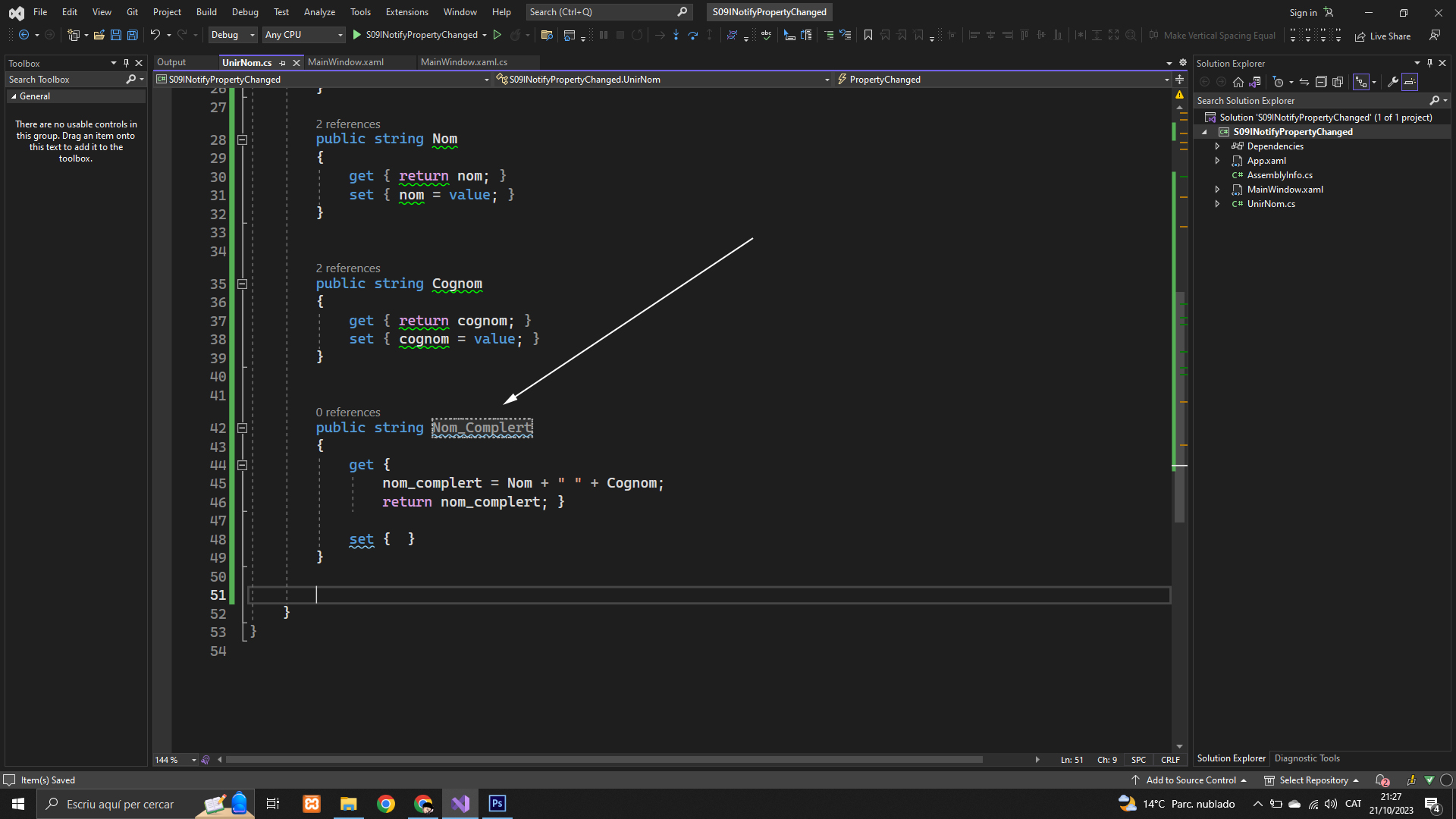Click the Live Share button
This screenshot has height=819, width=1456.
[1383, 36]
